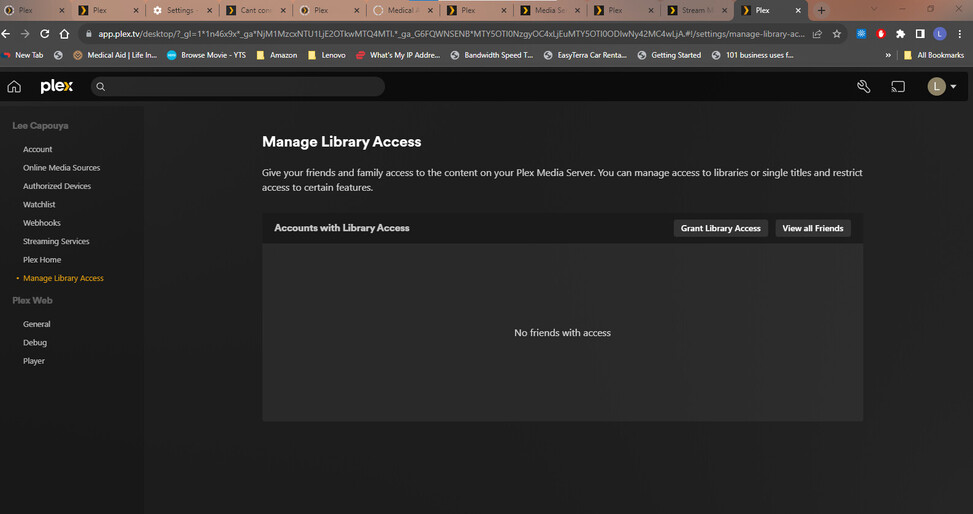This screenshot has width=973, height=514.
Task: Close the active Plex browser tab
Action: pos(798,11)
